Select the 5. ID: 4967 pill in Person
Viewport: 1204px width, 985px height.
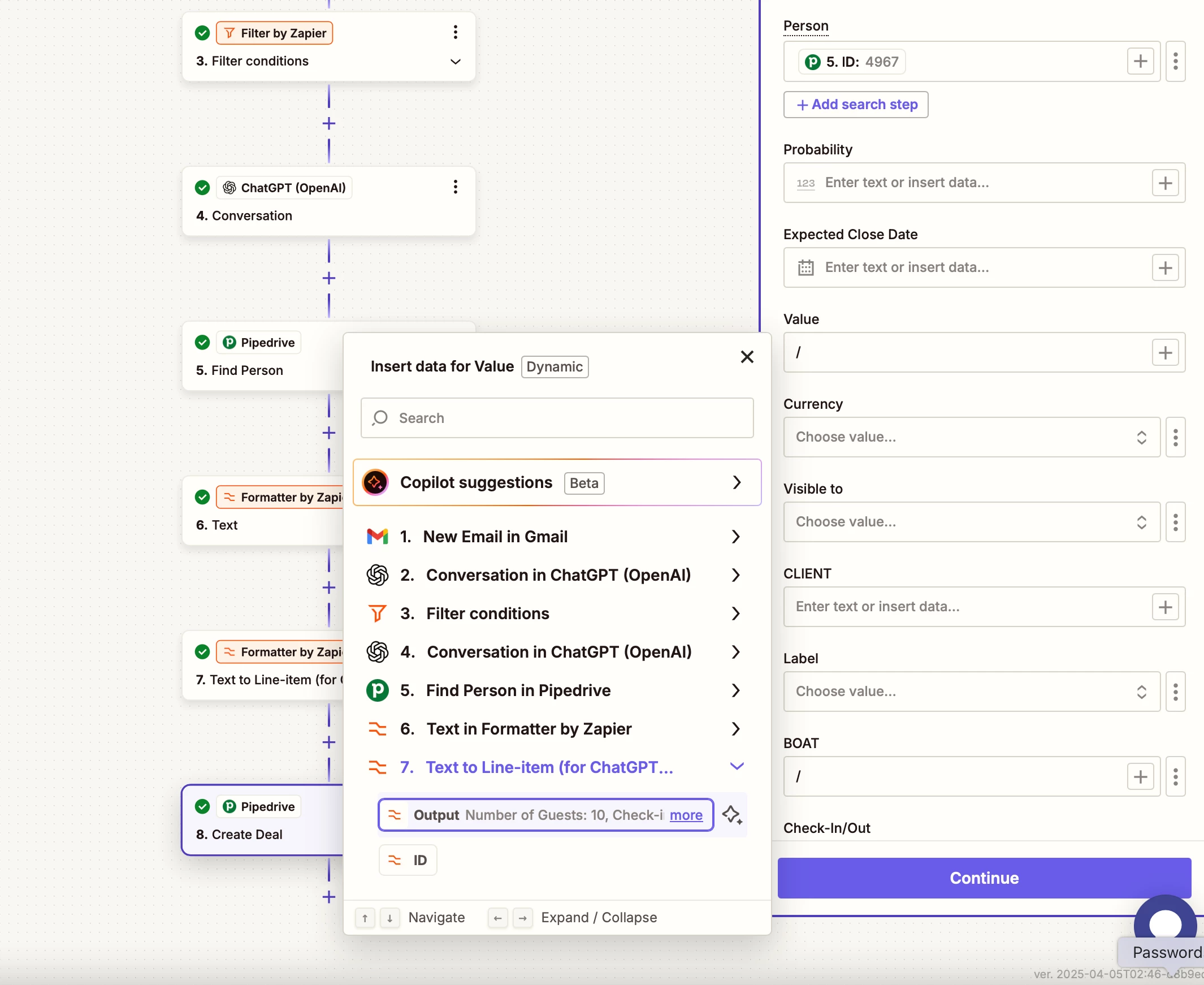pos(852,62)
